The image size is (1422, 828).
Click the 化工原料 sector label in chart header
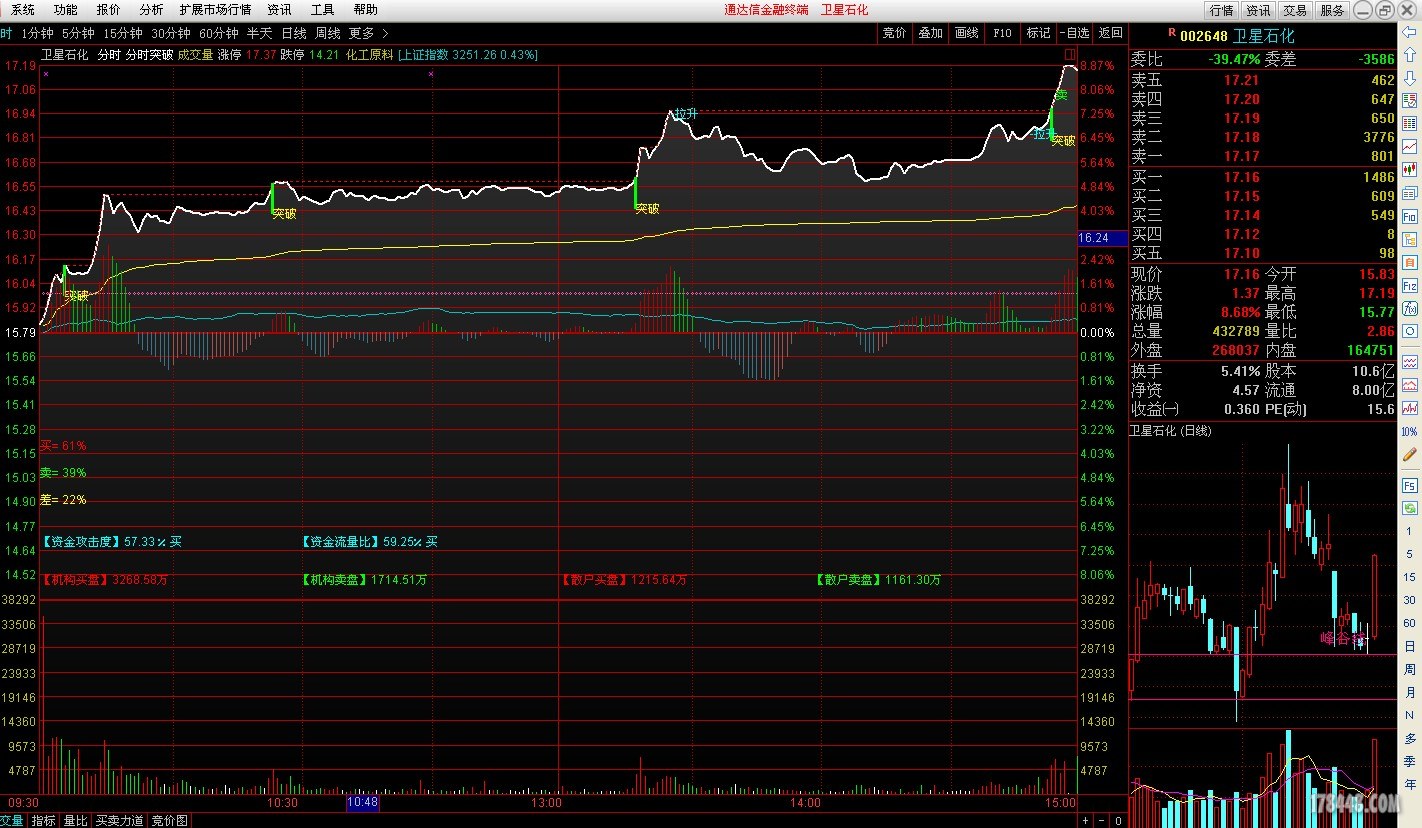coord(369,55)
